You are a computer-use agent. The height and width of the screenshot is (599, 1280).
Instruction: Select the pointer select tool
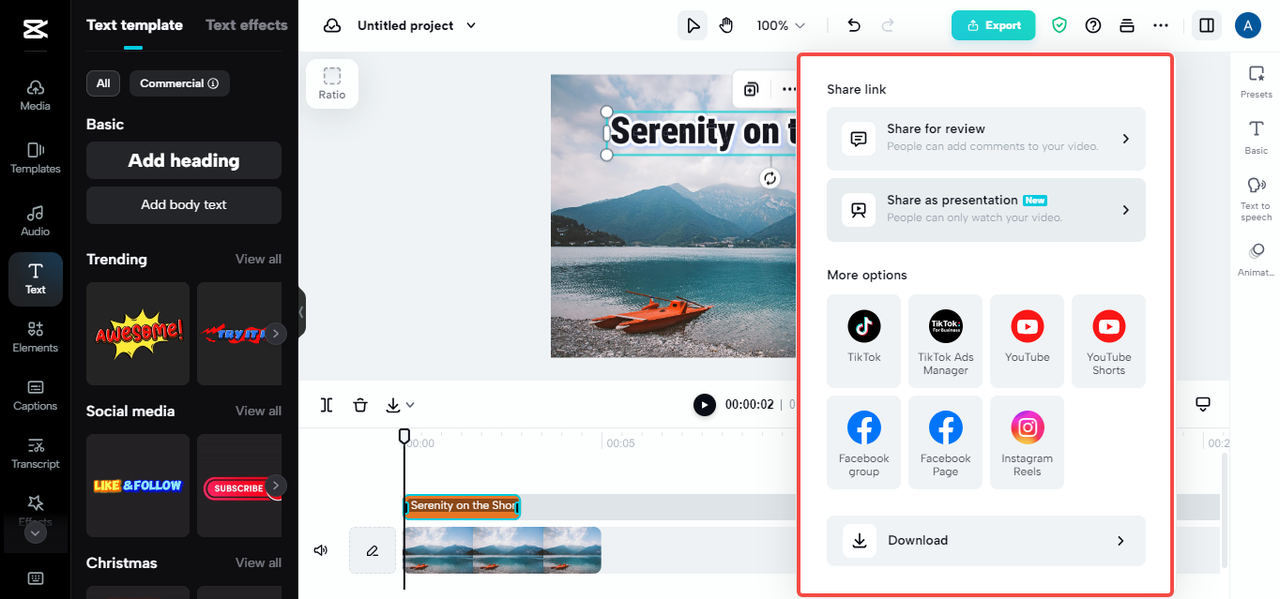(692, 25)
